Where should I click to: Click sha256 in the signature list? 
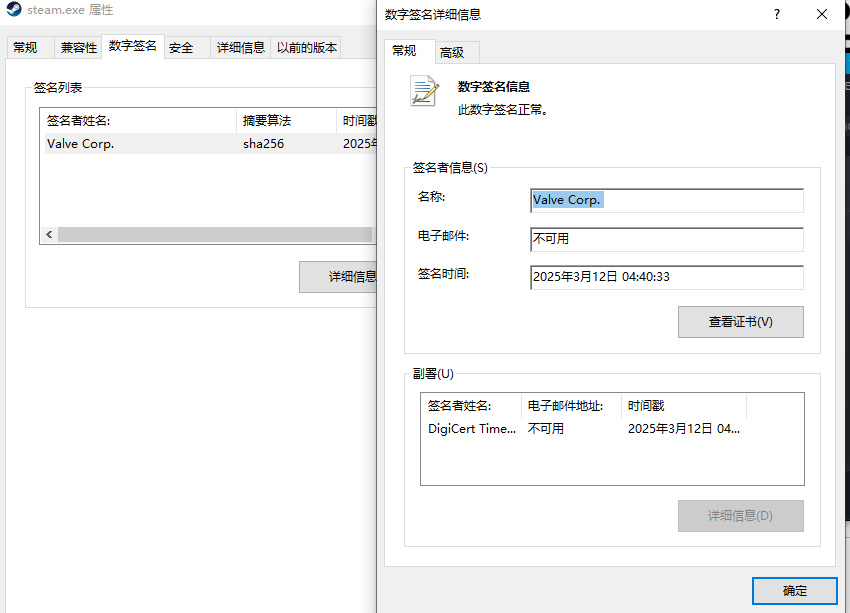[x=263, y=144]
